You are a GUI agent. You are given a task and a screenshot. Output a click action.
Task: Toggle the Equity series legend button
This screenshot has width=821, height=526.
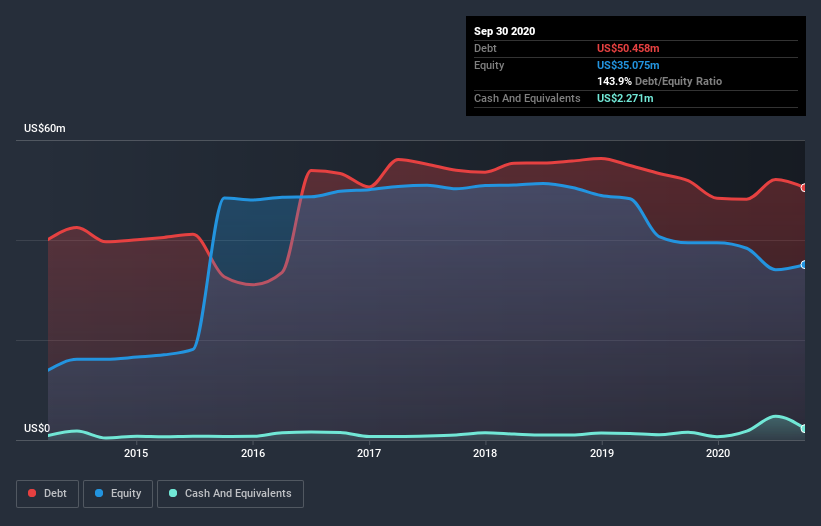click(x=118, y=494)
